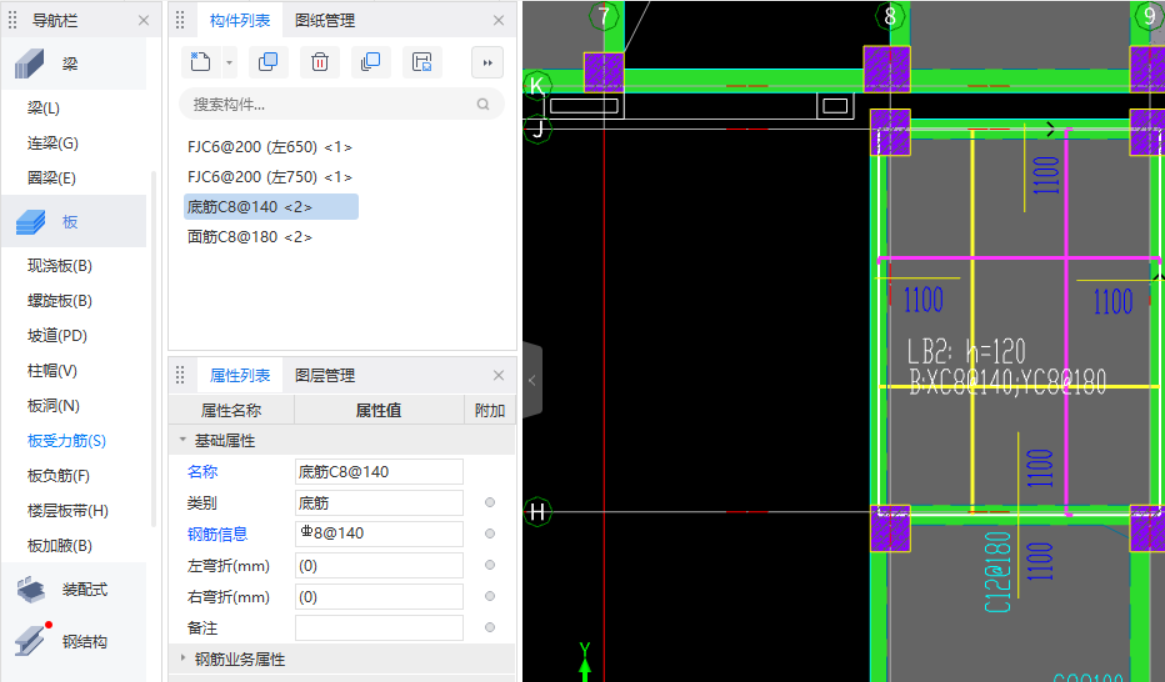
Task: Click the navigation panel scrollbar
Action: point(154,349)
